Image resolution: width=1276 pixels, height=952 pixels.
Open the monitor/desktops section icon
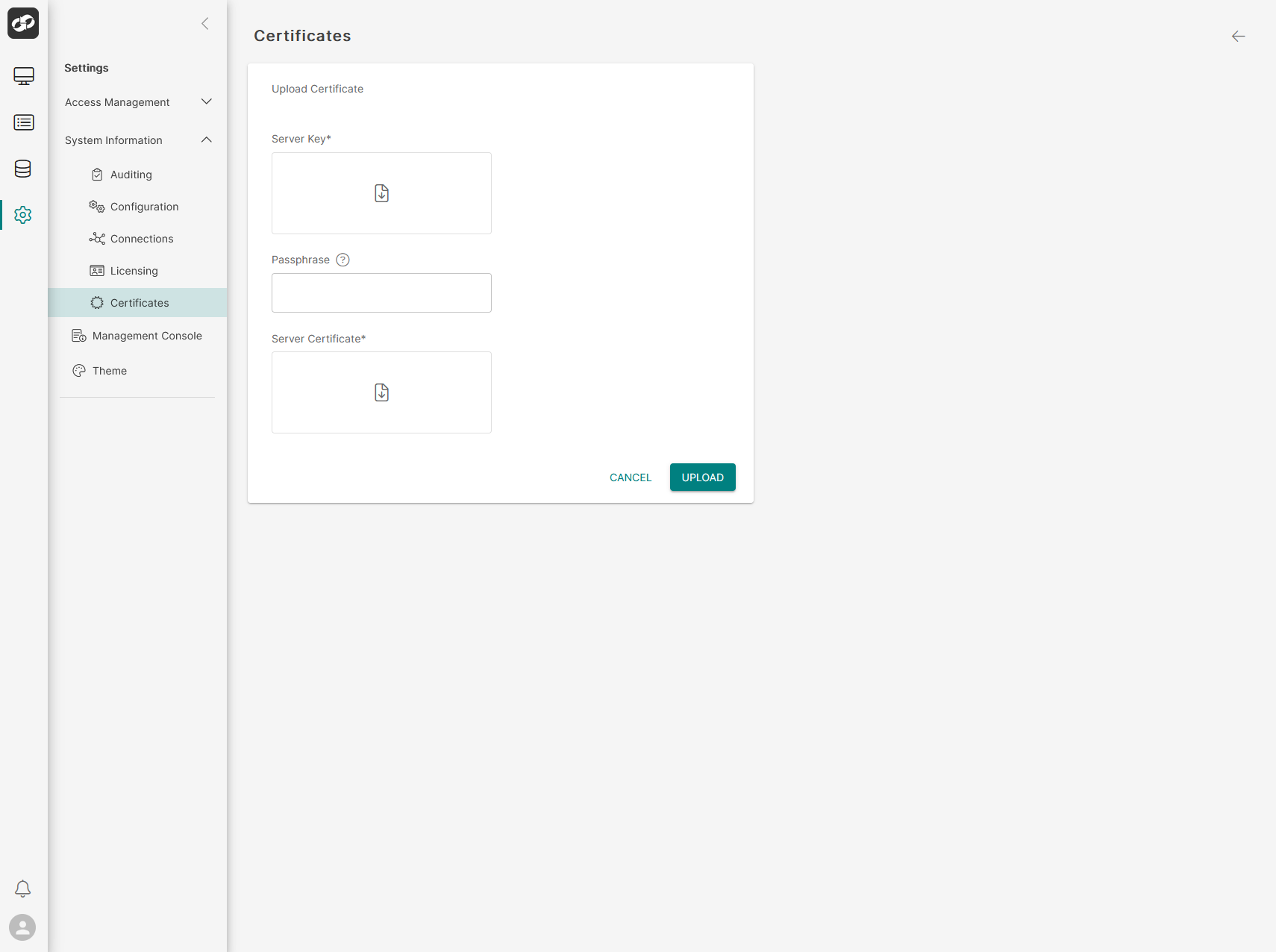24,76
